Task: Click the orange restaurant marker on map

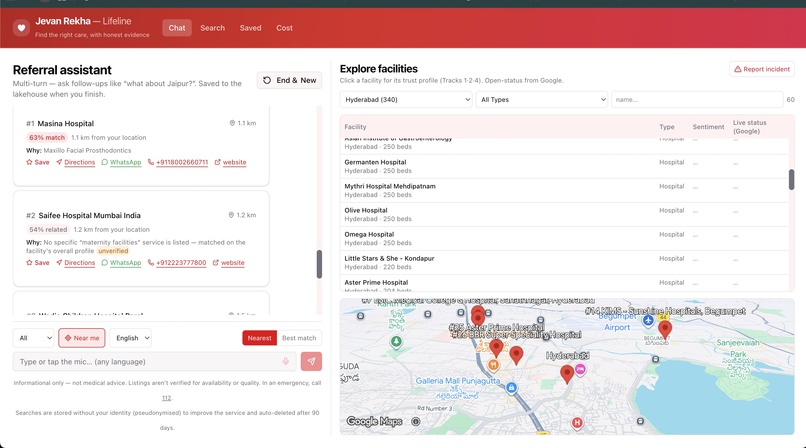Action: point(493,365)
